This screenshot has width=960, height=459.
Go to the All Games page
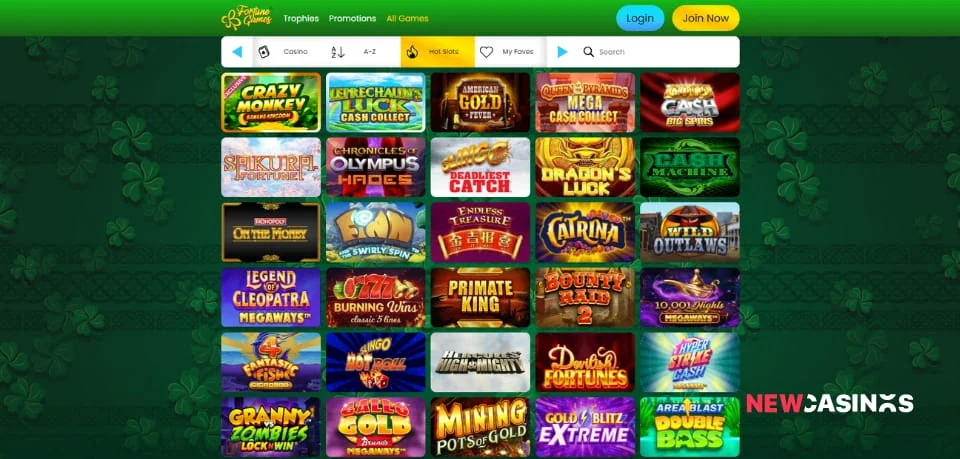coord(408,18)
